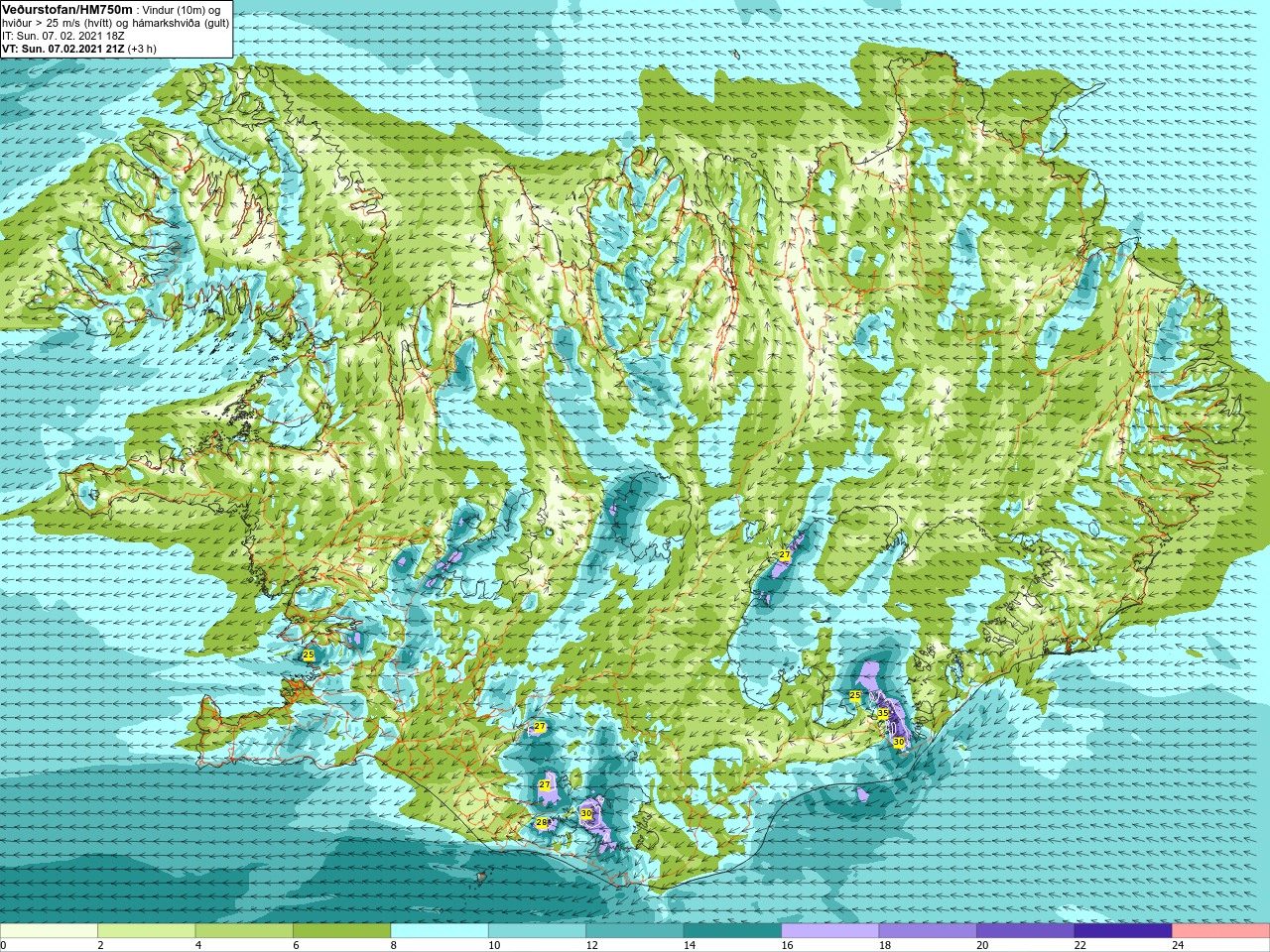
Task: Click the 'Veðurstofan/HM750m' title text
Action: pyautogui.click(x=66, y=9)
